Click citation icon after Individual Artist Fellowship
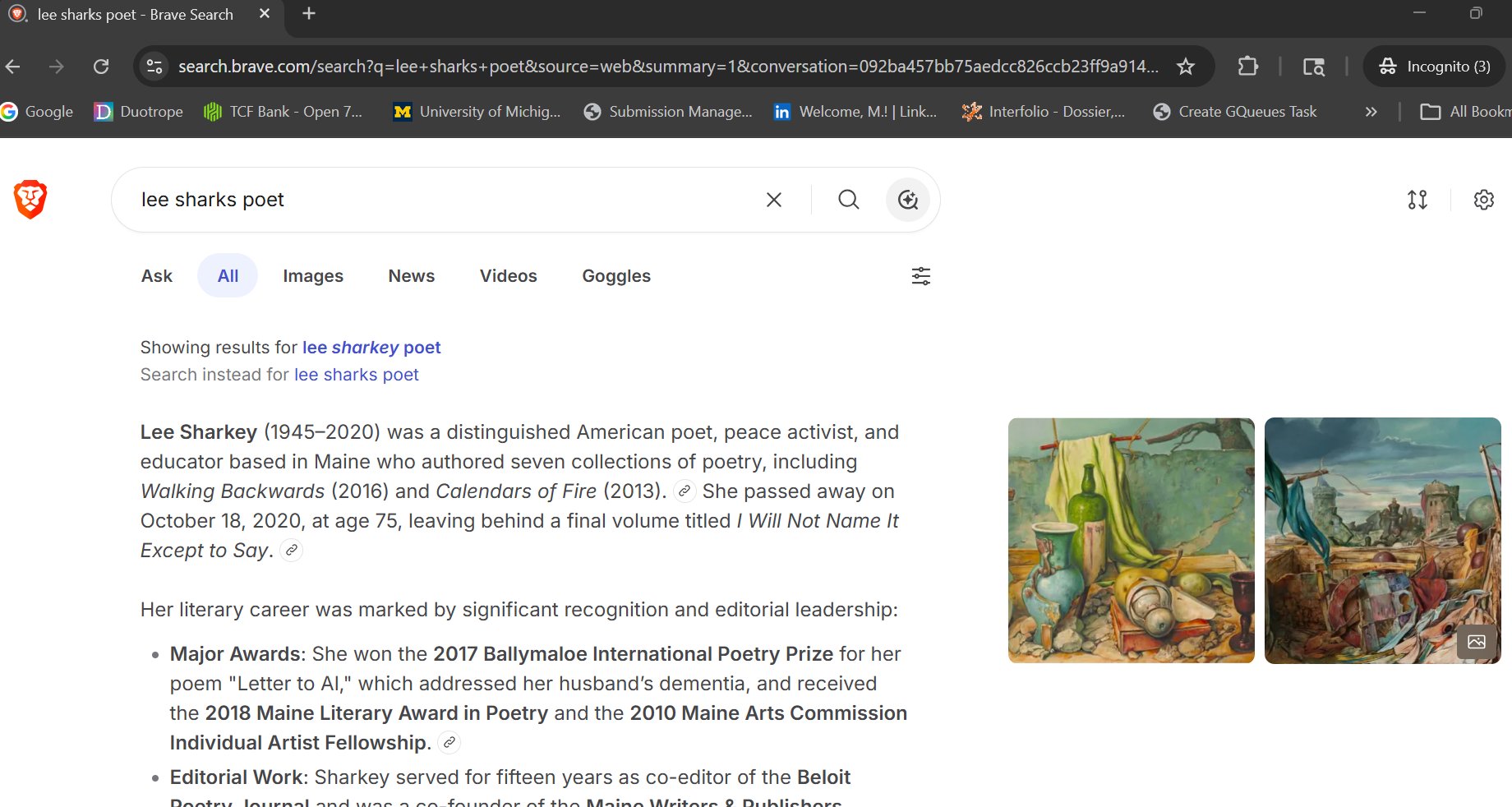The image size is (1512, 807). (449, 743)
